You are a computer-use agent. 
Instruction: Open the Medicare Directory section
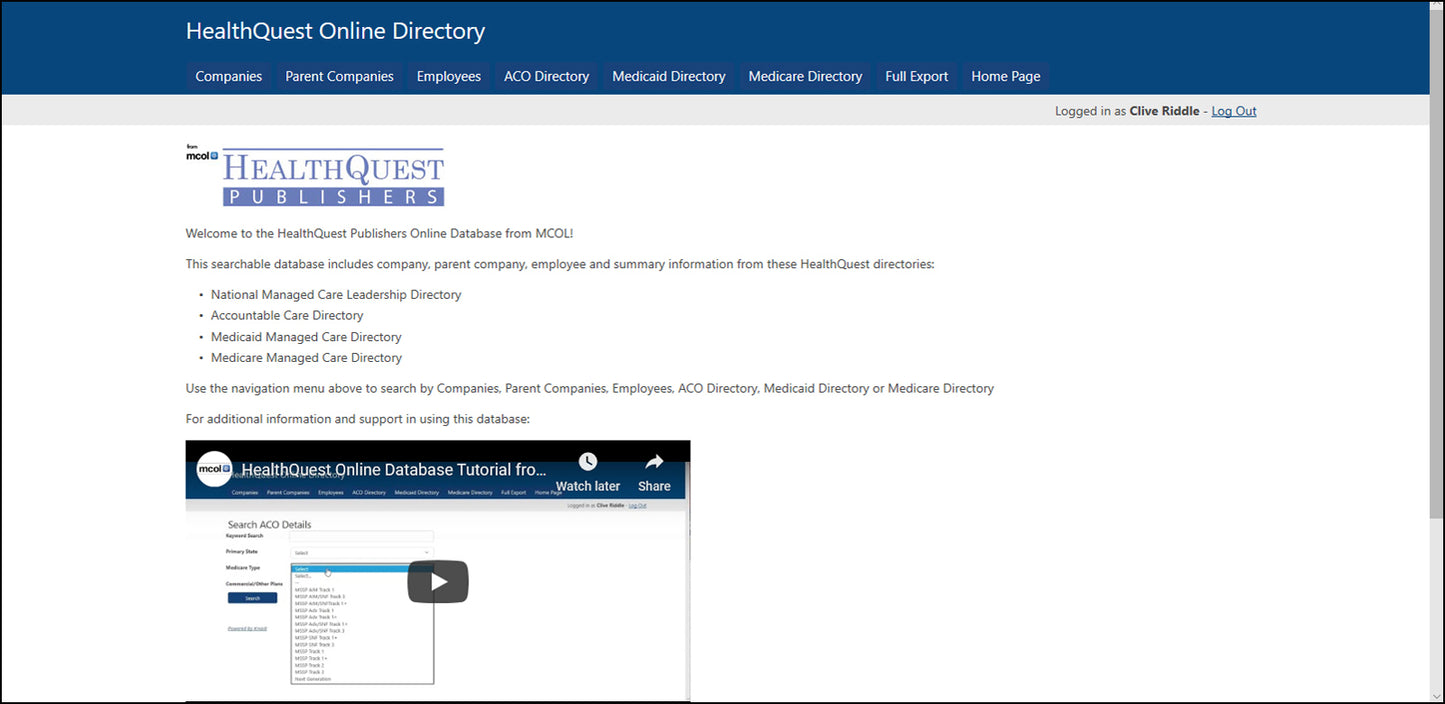[805, 76]
